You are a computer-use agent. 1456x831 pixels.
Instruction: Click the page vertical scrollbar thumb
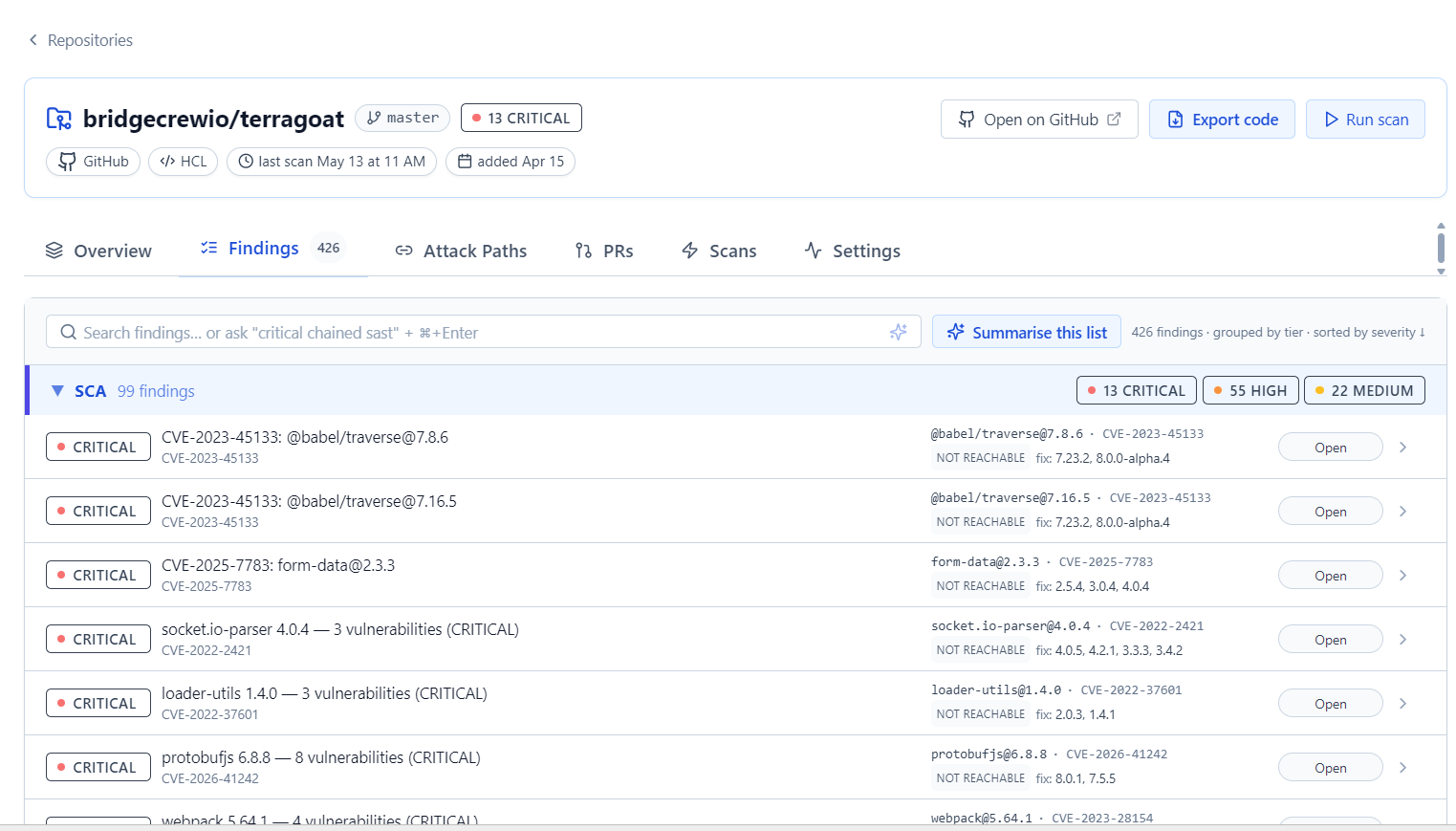pos(1441,247)
